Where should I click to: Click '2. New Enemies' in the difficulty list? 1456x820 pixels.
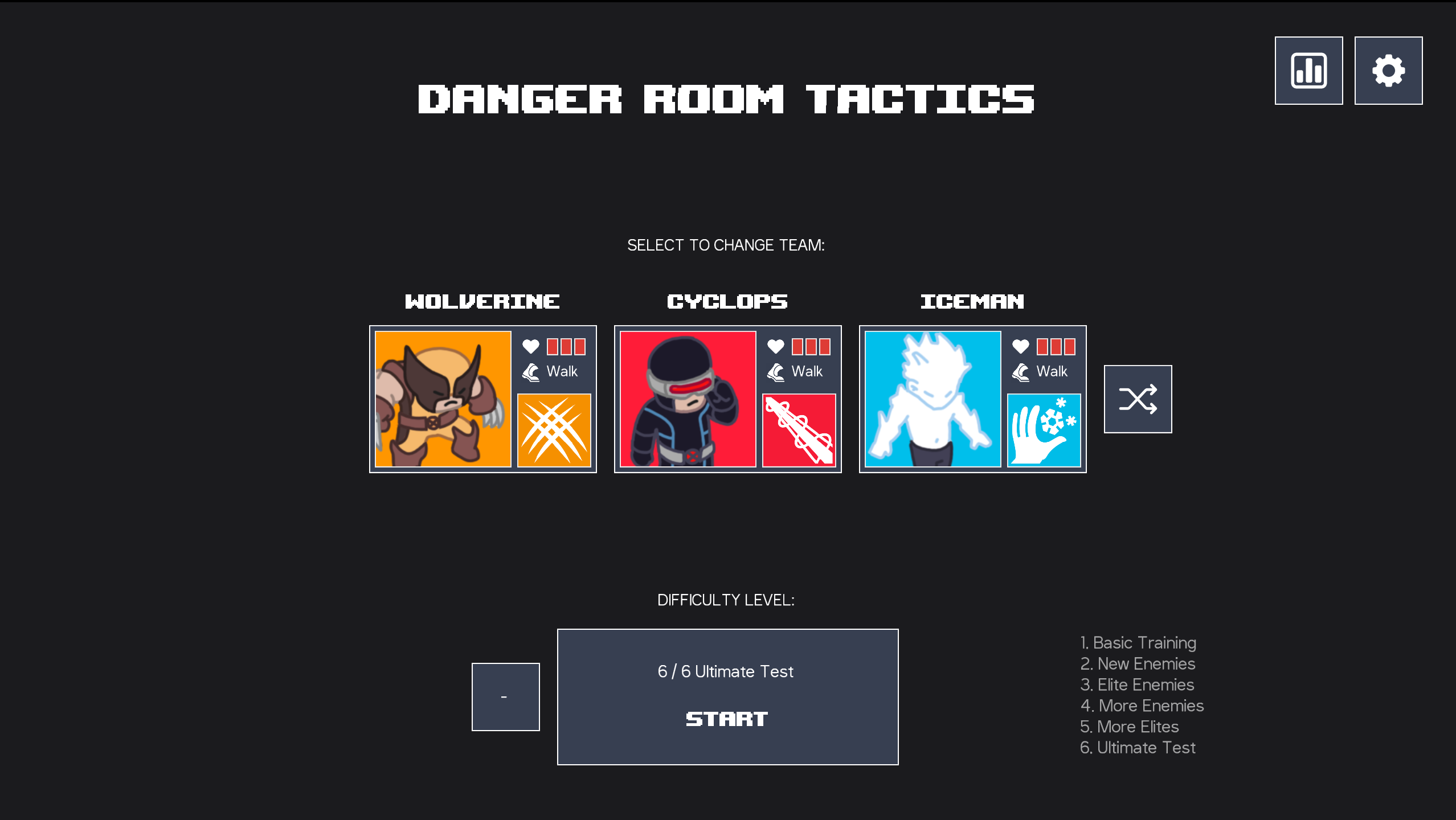(x=1138, y=664)
